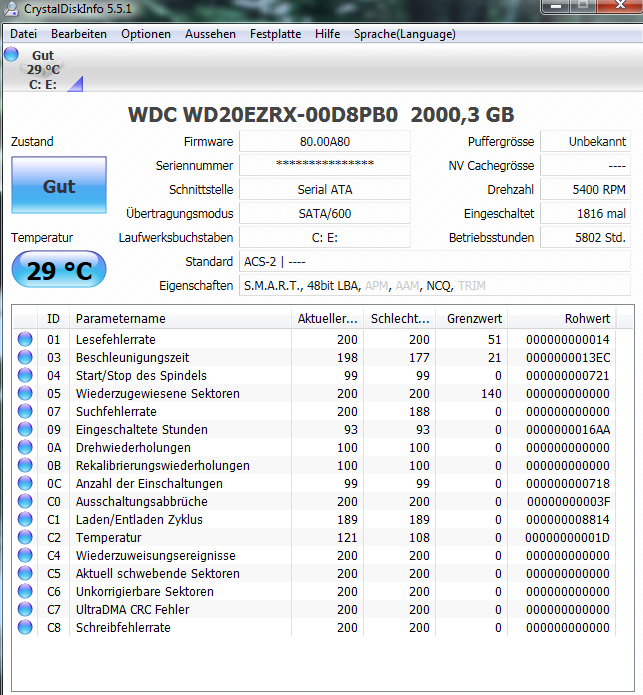Select the 'Gut 29 °C C: E:' disk tab
643x695 pixels.
43,70
